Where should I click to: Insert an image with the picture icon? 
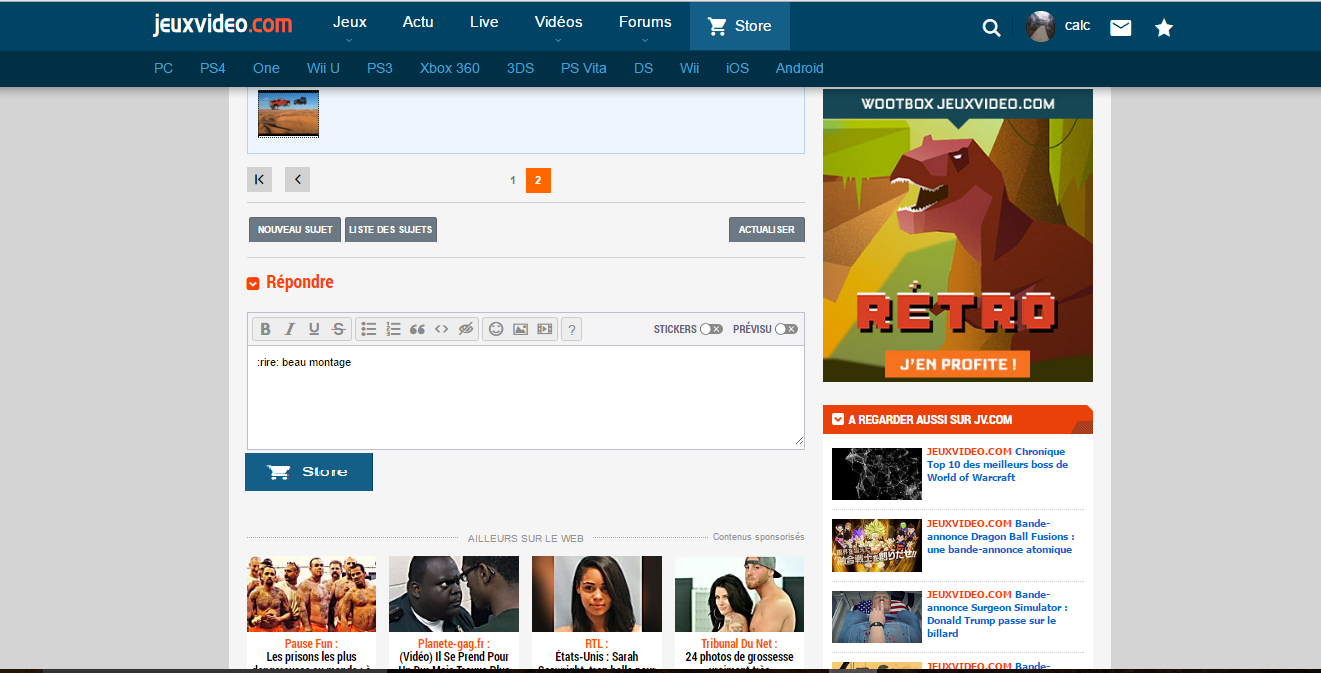[520, 329]
